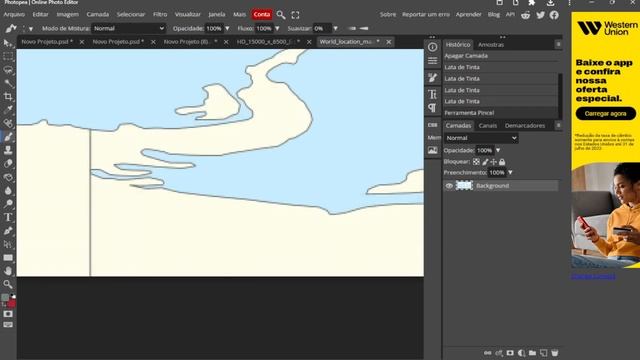This screenshot has height=360, width=640.
Task: Select the Dodge tool
Action: point(8,204)
